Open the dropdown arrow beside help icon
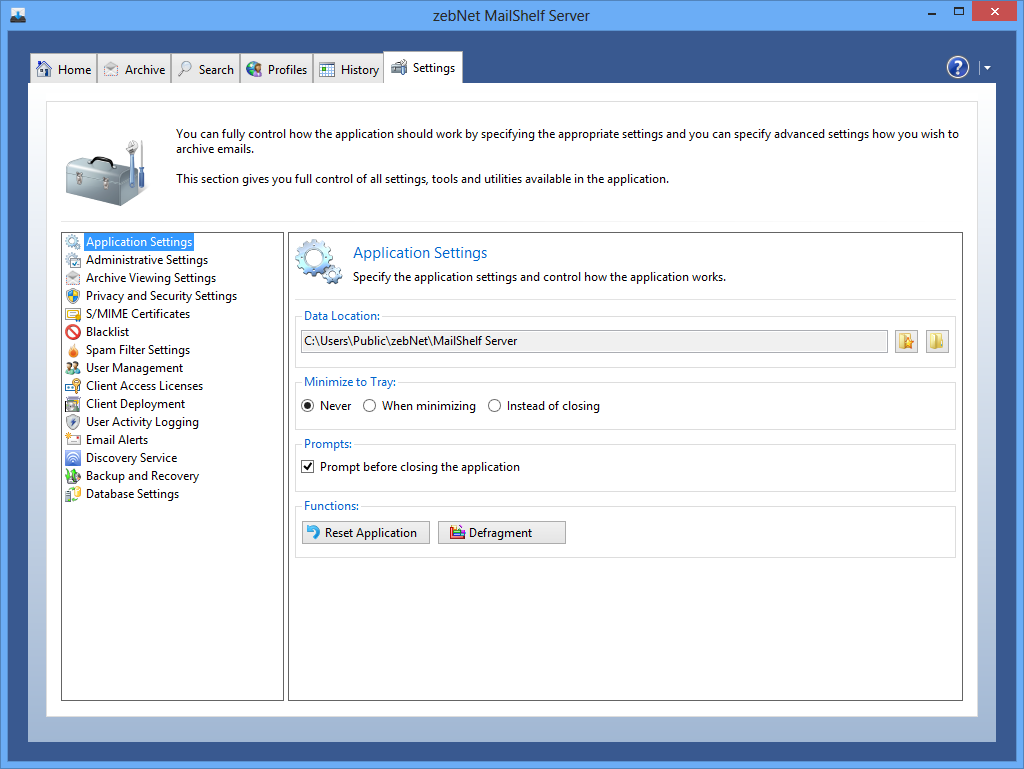The height and width of the screenshot is (769, 1024). click(987, 68)
